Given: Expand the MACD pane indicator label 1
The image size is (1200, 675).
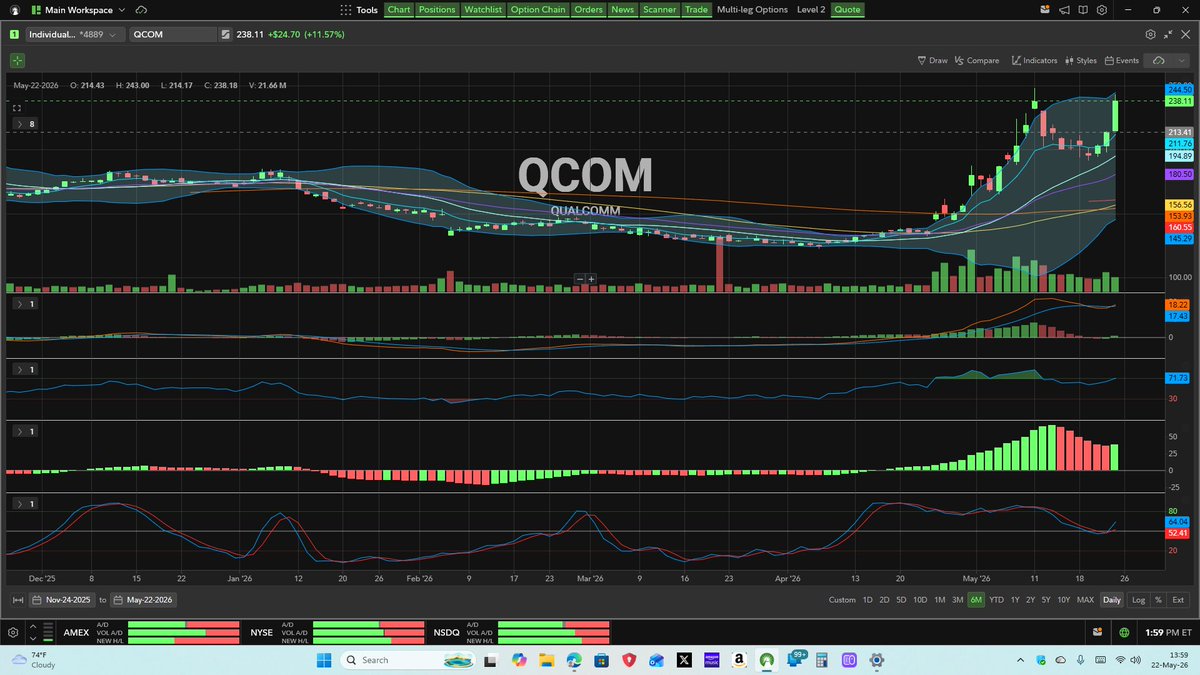Looking at the screenshot, I should [x=26, y=303].
